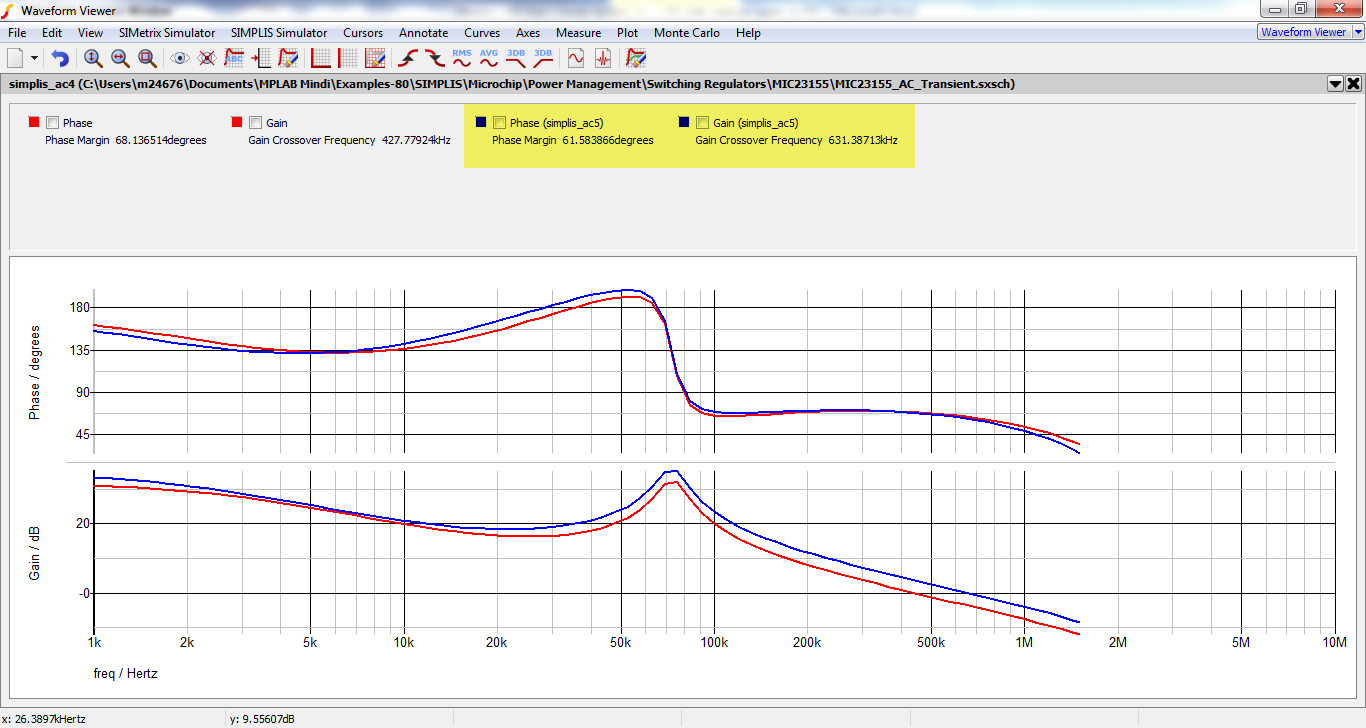The width and height of the screenshot is (1366, 728).
Task: Click the pulse spectrum icon
Action: (x=603, y=58)
